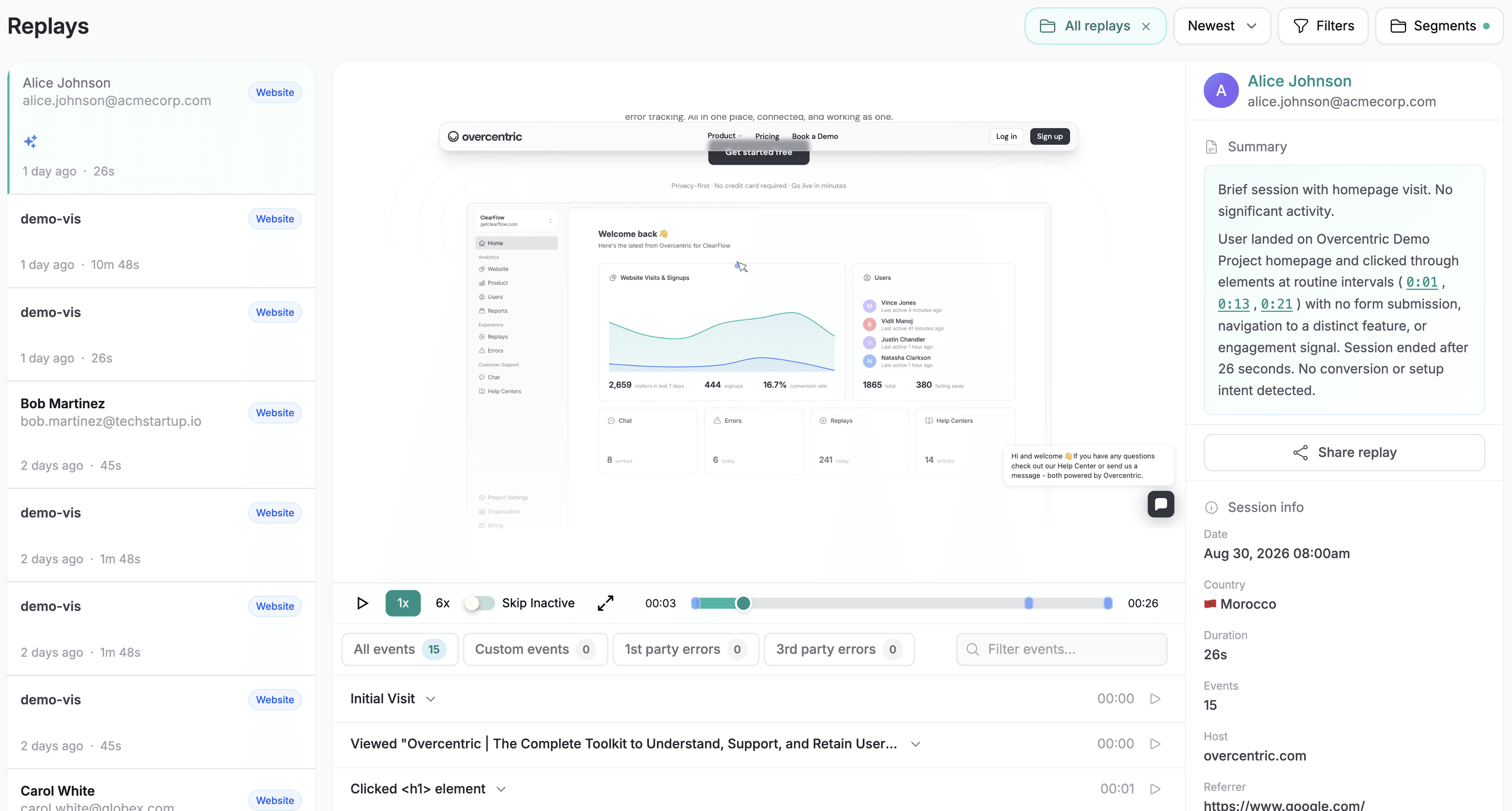Switch to the 1st party errors tab
1512x811 pixels.
pyautogui.click(x=686, y=649)
